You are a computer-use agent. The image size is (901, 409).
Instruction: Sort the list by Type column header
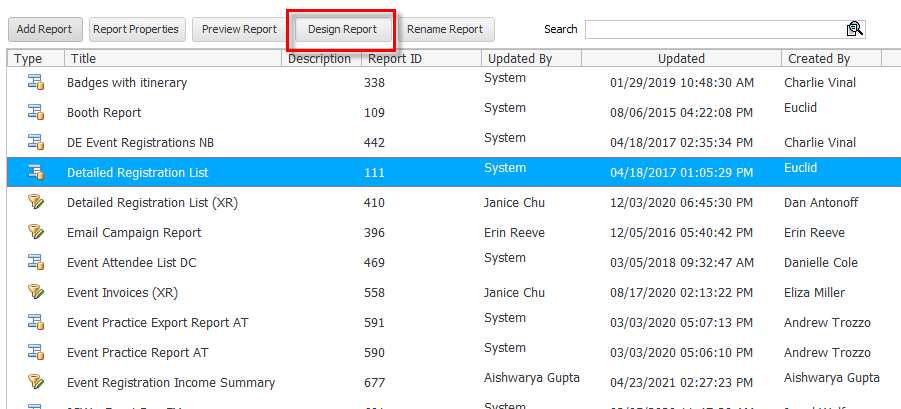tap(36, 59)
